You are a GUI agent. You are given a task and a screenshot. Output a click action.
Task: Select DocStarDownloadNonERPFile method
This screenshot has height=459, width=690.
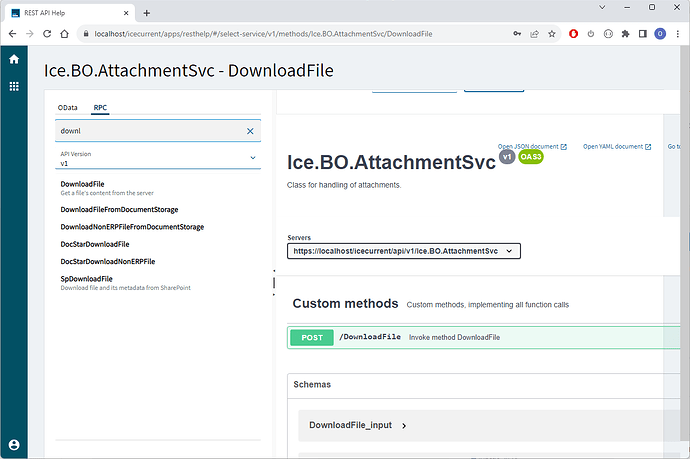[108, 261]
